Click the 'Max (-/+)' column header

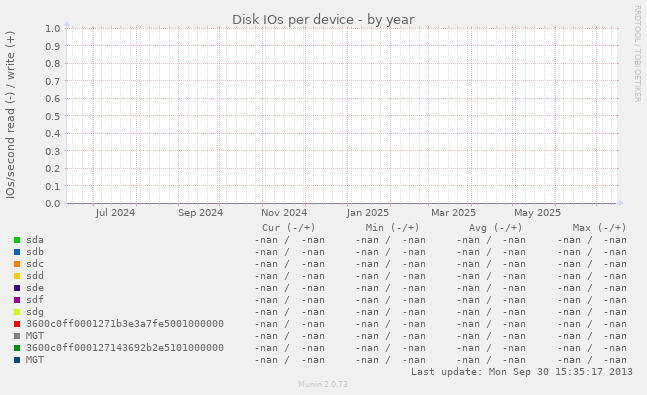point(600,228)
